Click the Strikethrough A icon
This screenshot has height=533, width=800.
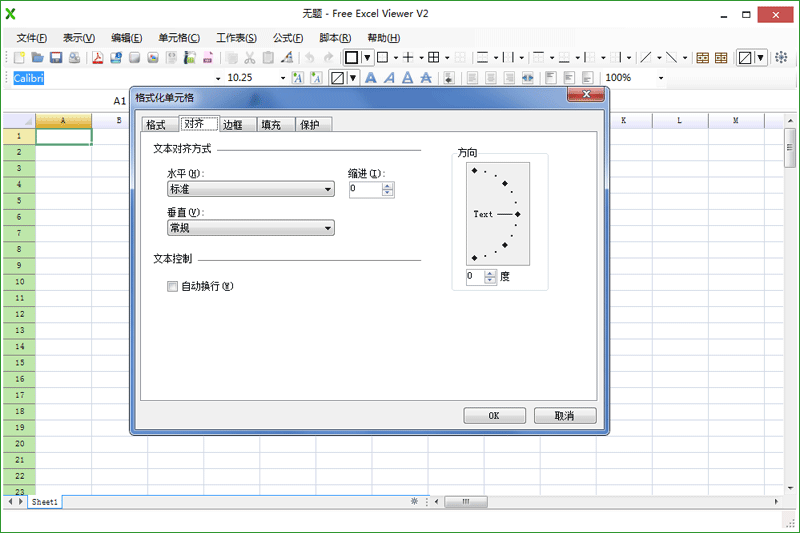point(426,78)
